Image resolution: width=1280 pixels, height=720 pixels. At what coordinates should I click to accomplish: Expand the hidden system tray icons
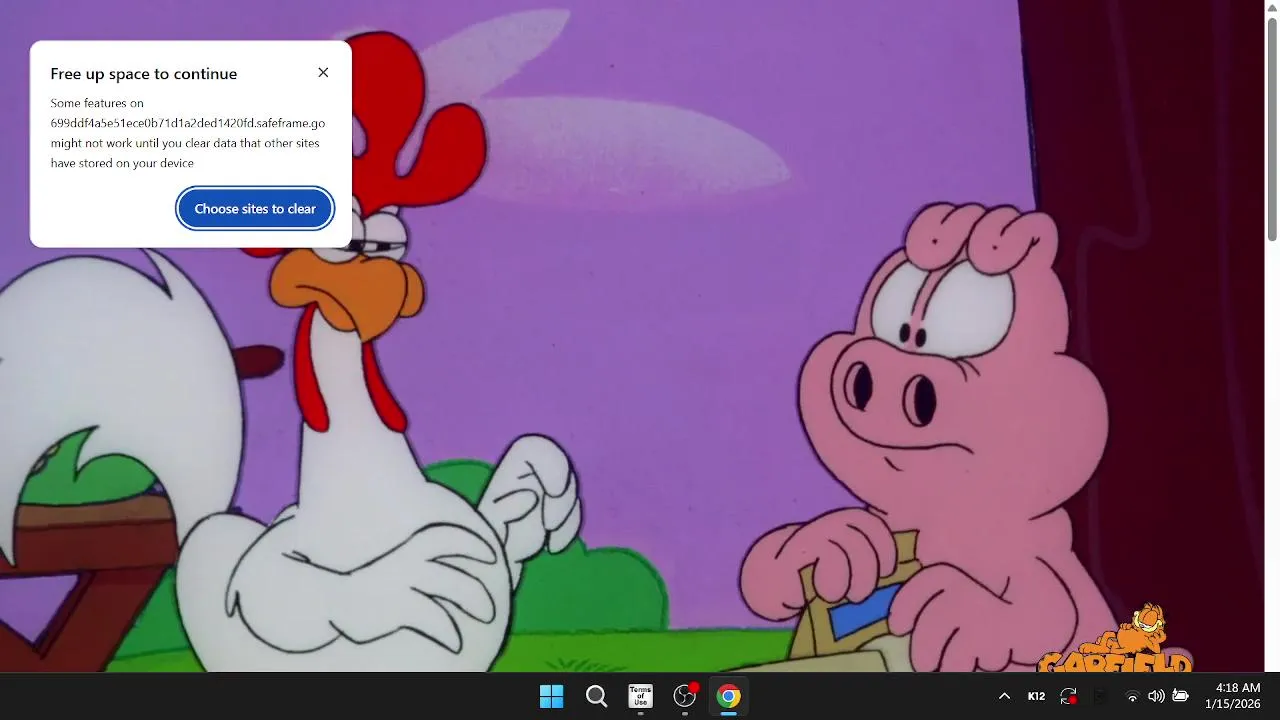click(1004, 696)
